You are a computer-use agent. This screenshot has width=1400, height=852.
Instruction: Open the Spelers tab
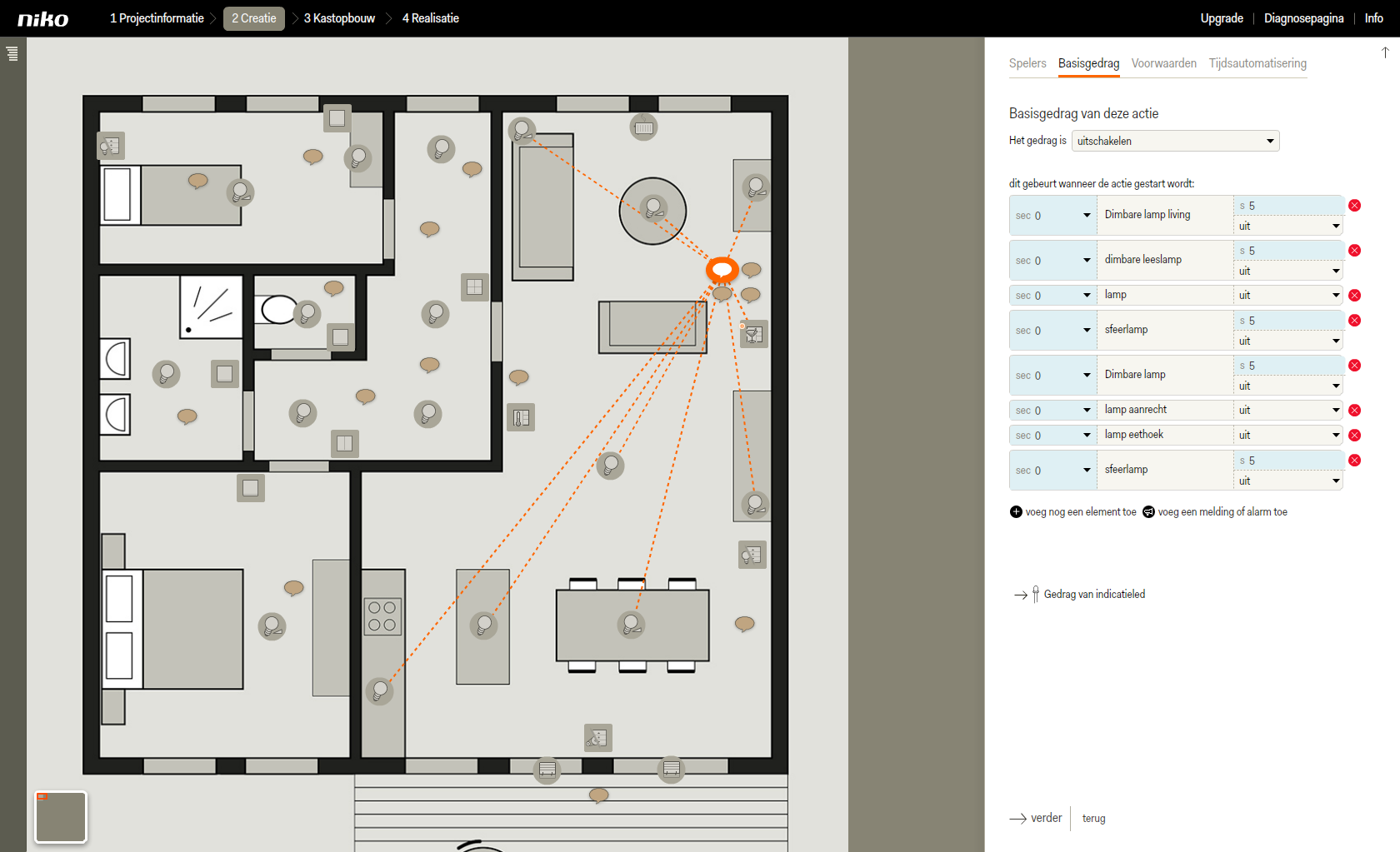pos(1027,63)
